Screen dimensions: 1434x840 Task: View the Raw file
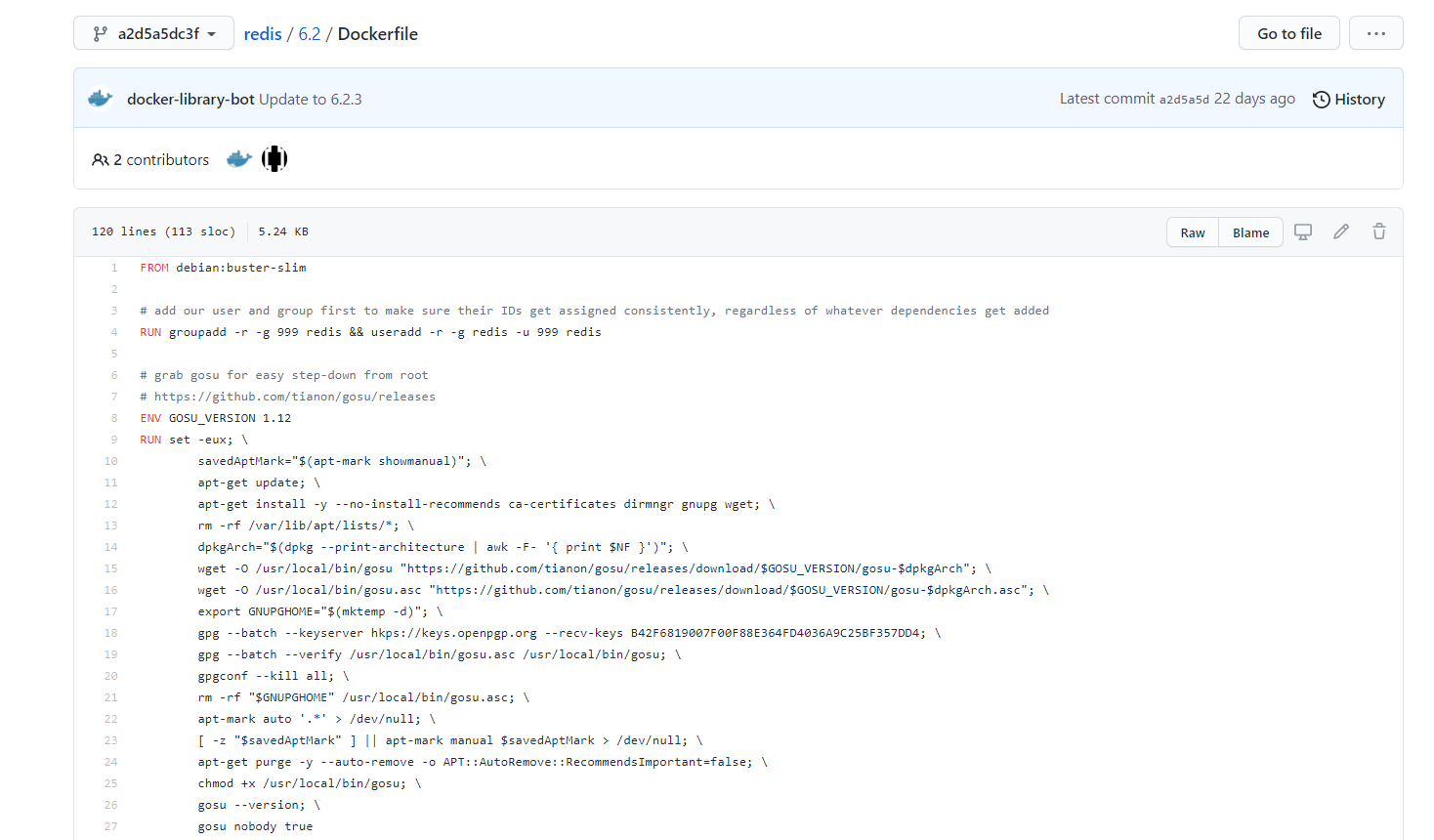[x=1193, y=232]
